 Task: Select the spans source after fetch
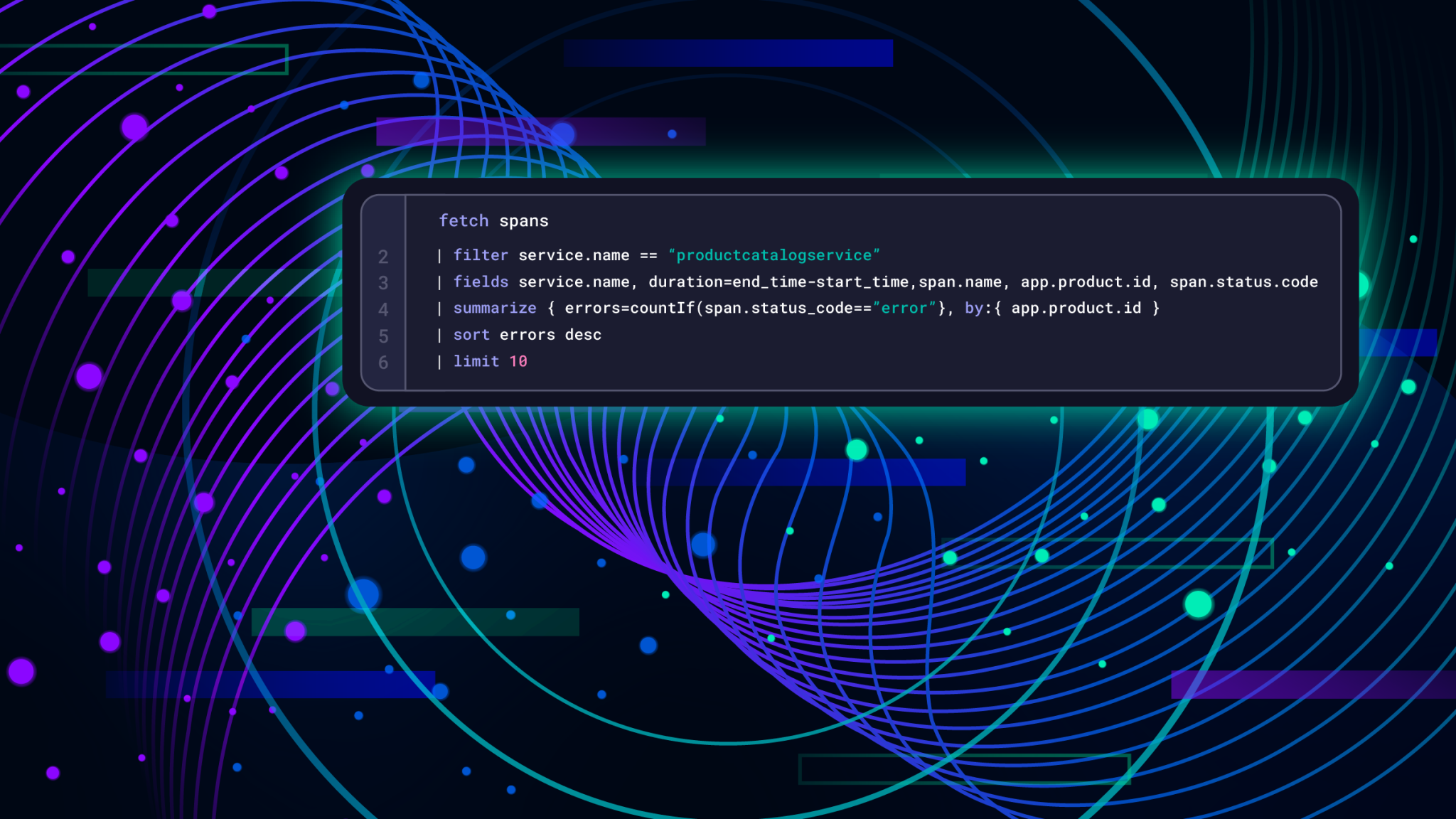point(525,220)
